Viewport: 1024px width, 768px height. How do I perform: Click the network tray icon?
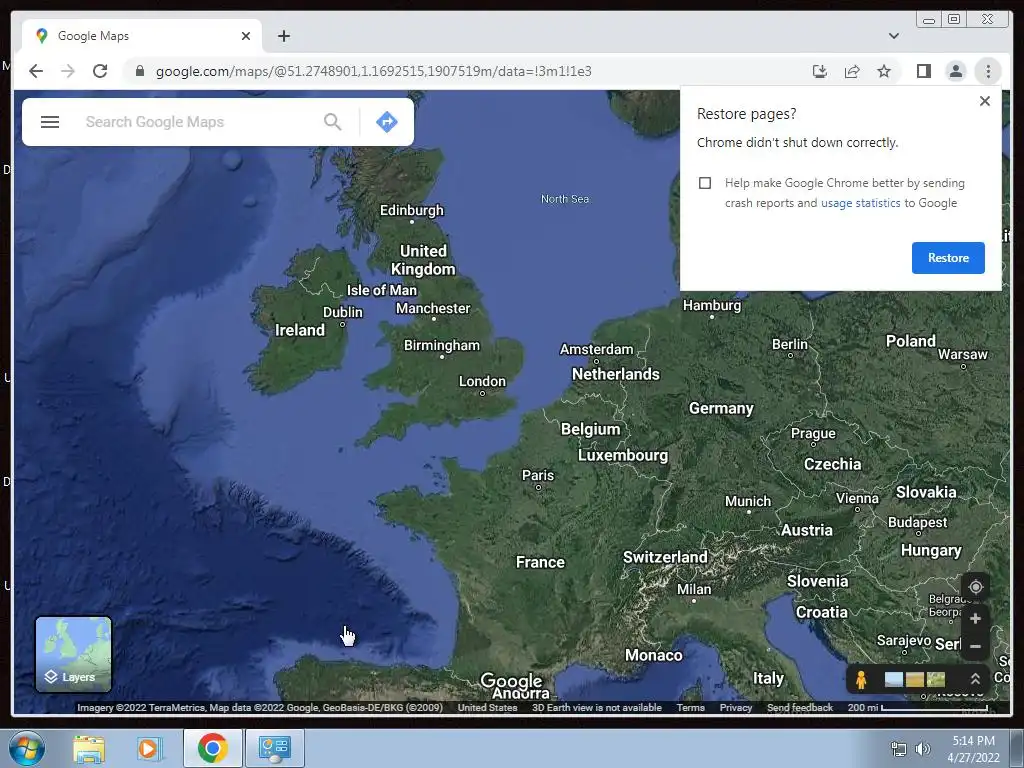click(899, 749)
